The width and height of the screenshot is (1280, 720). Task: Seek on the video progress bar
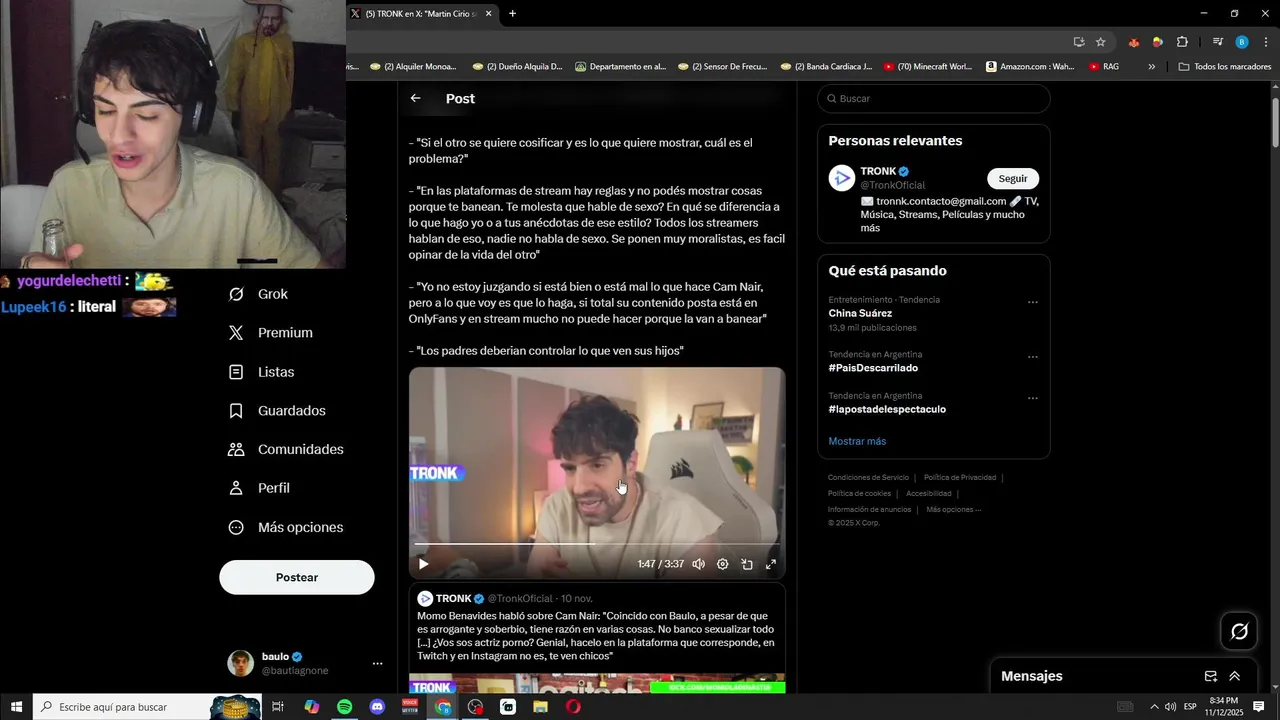(597, 544)
